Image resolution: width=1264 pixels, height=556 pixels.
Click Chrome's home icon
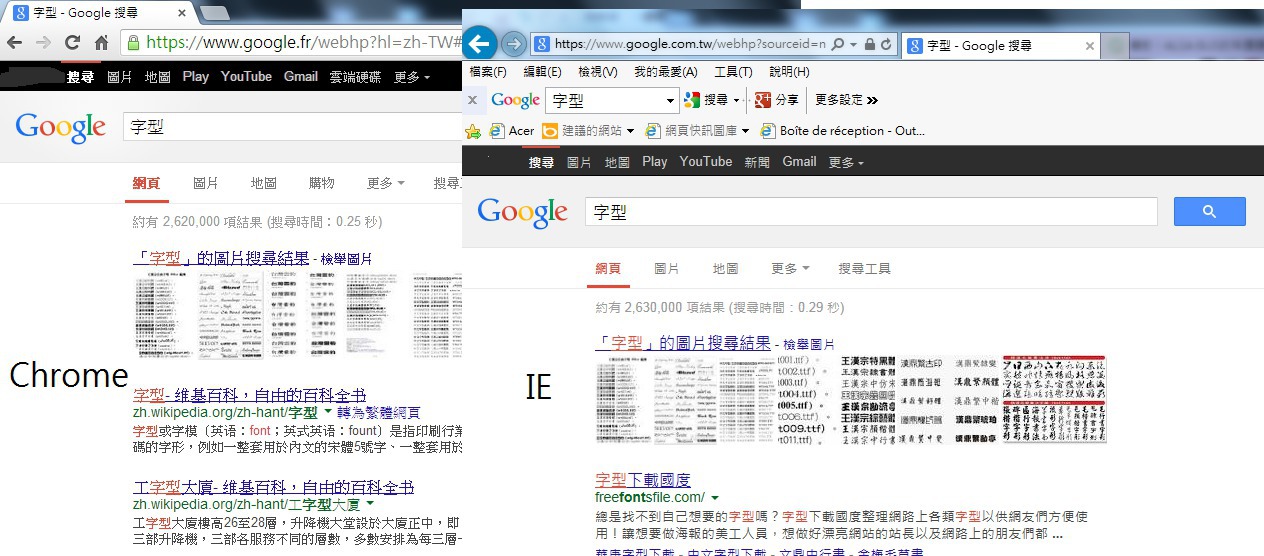pyautogui.click(x=101, y=43)
